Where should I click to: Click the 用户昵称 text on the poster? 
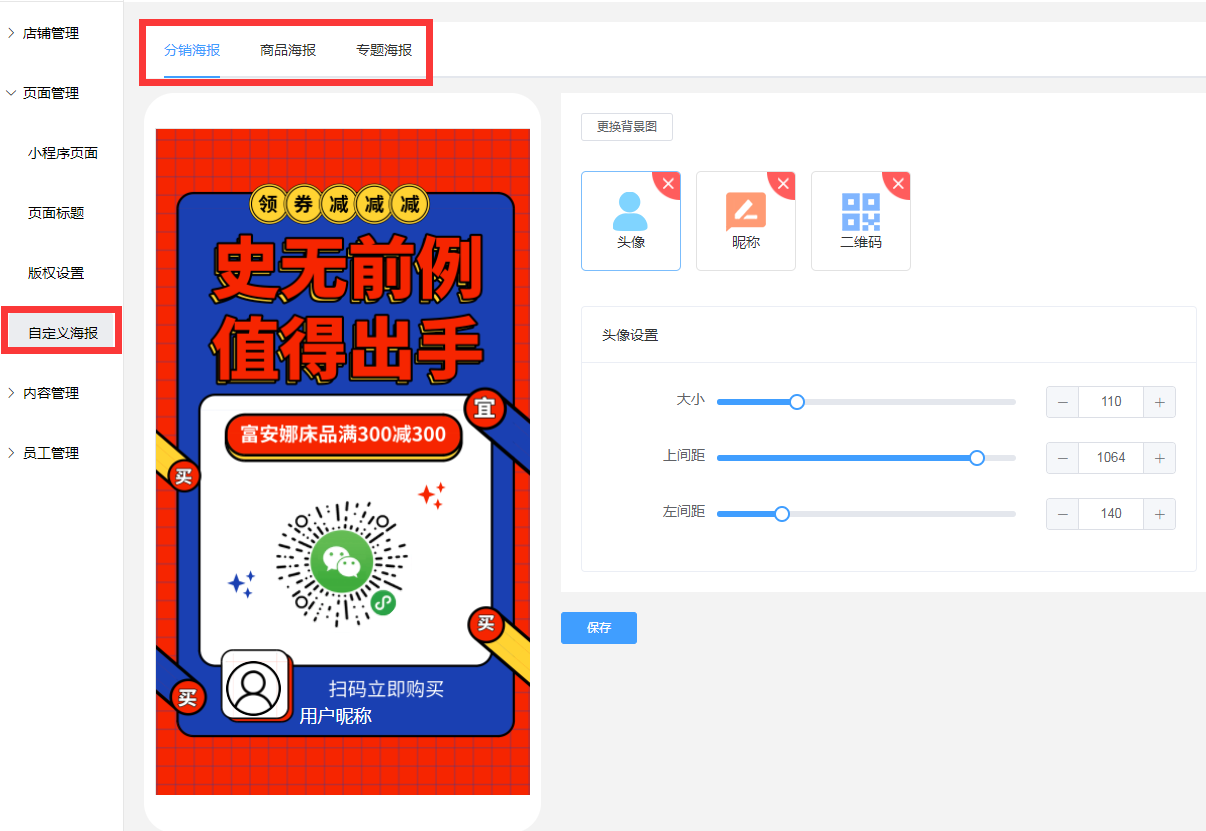tap(336, 716)
